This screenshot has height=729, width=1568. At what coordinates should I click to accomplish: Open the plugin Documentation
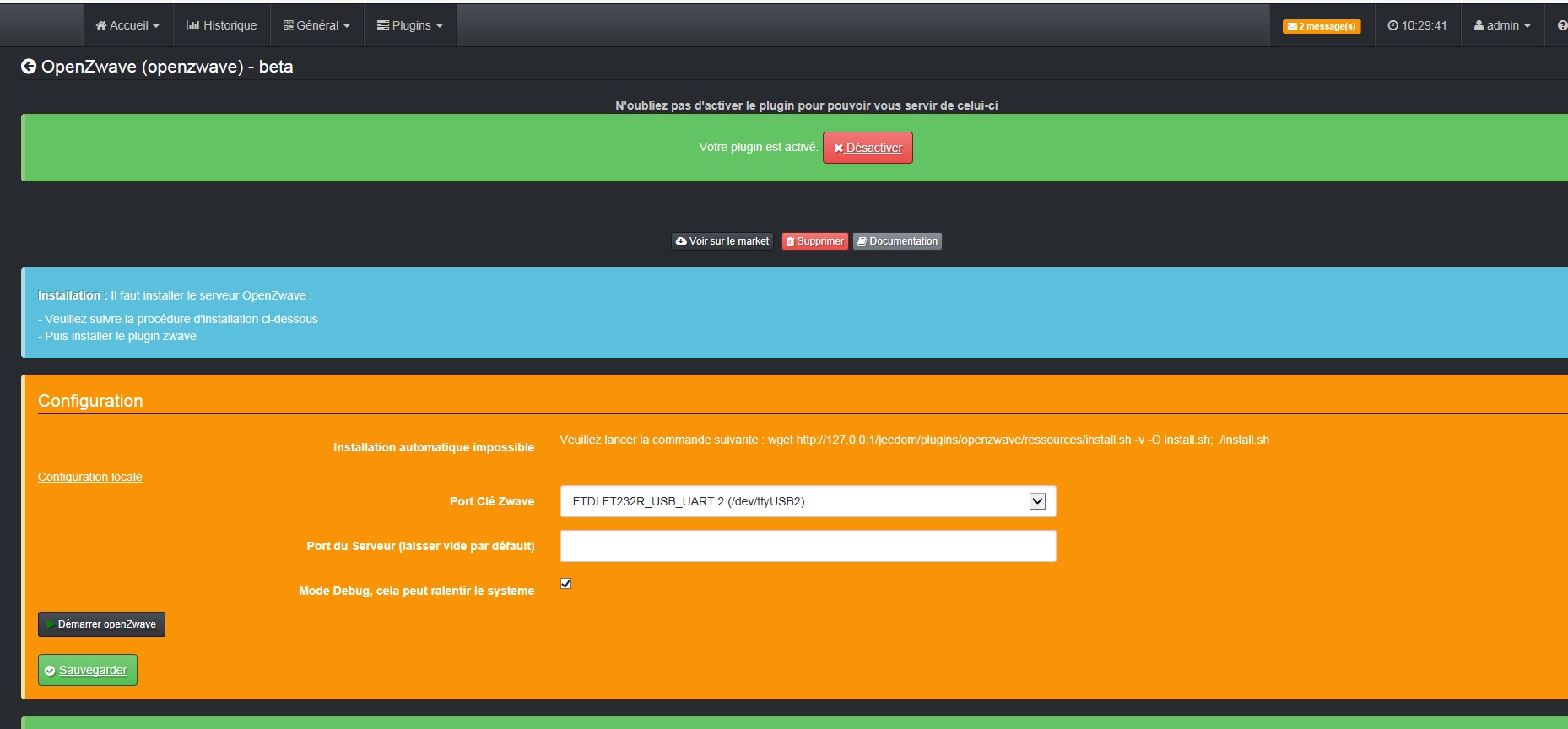pyautogui.click(x=897, y=241)
